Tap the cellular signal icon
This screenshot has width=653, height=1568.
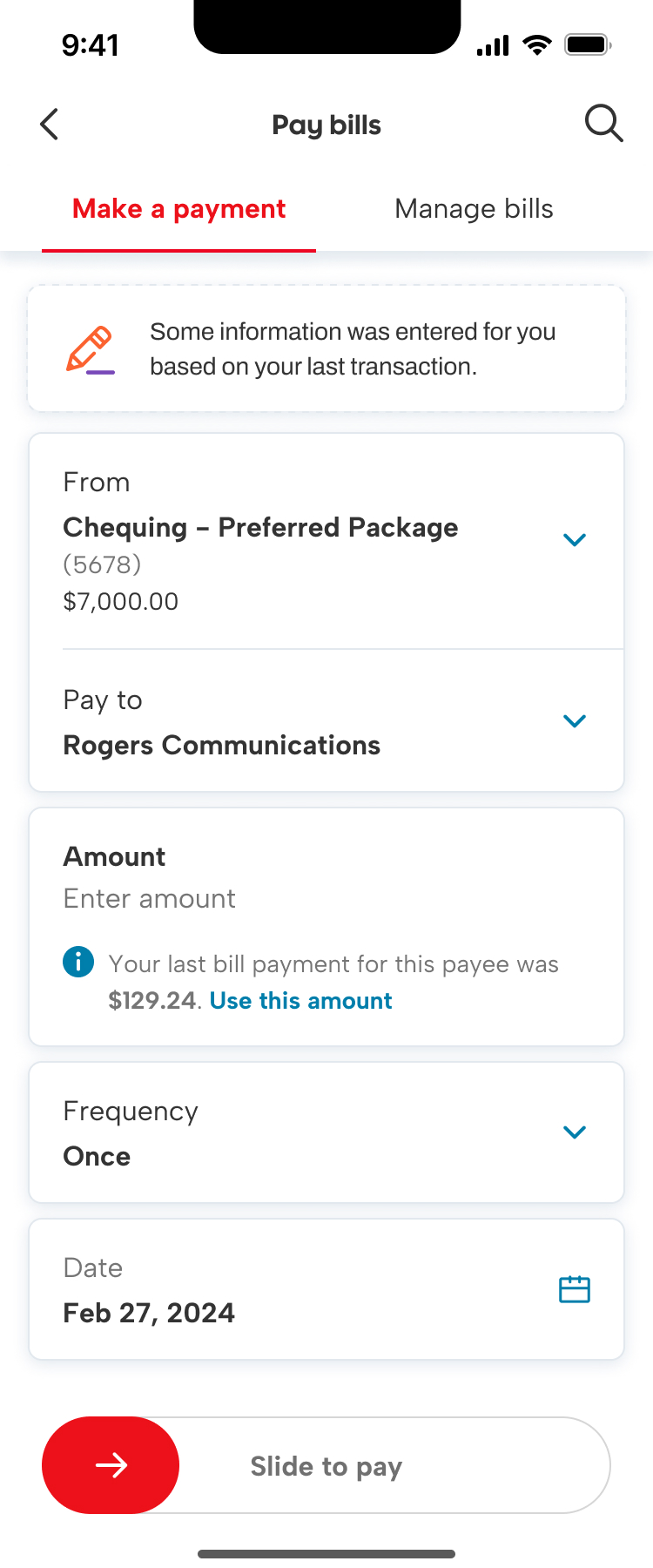(493, 45)
